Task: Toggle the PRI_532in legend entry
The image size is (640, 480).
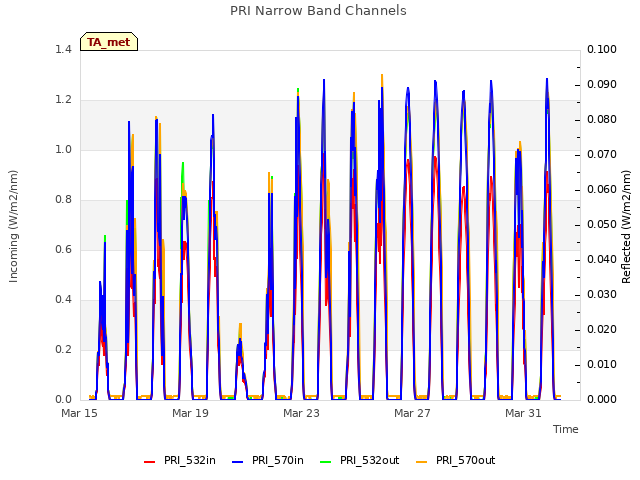Action: coord(180,460)
